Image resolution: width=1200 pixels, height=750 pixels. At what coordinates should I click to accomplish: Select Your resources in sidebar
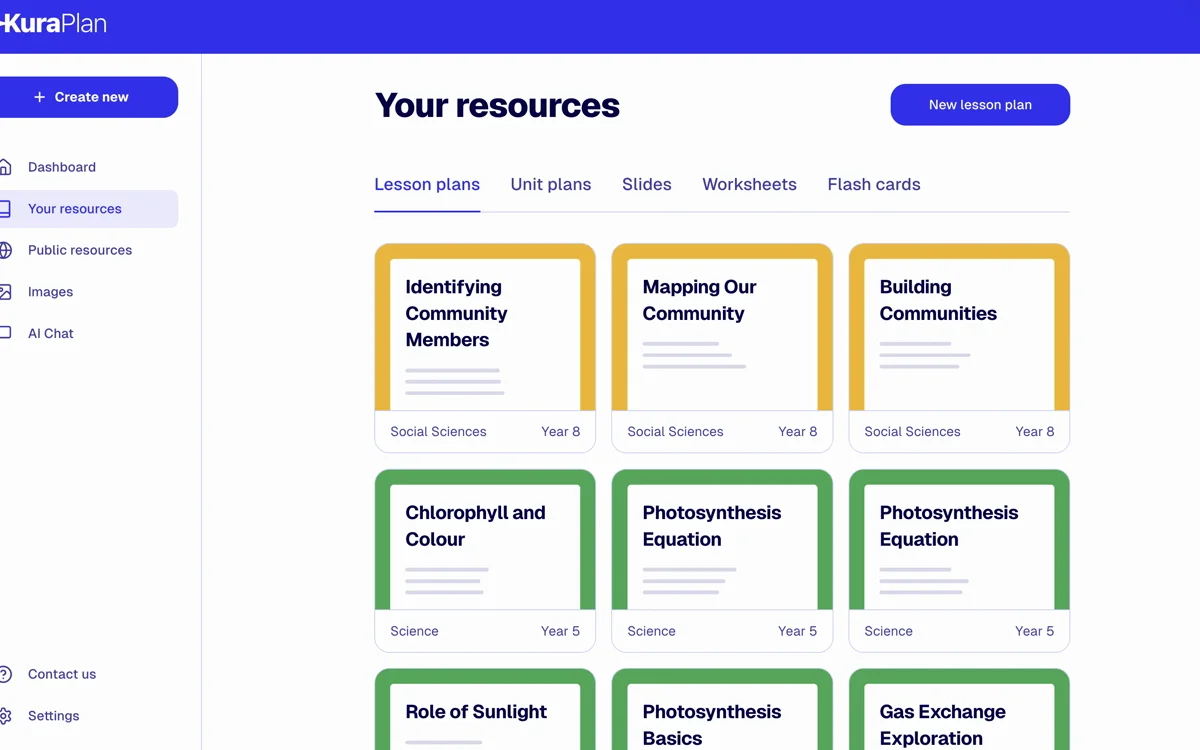point(89,209)
